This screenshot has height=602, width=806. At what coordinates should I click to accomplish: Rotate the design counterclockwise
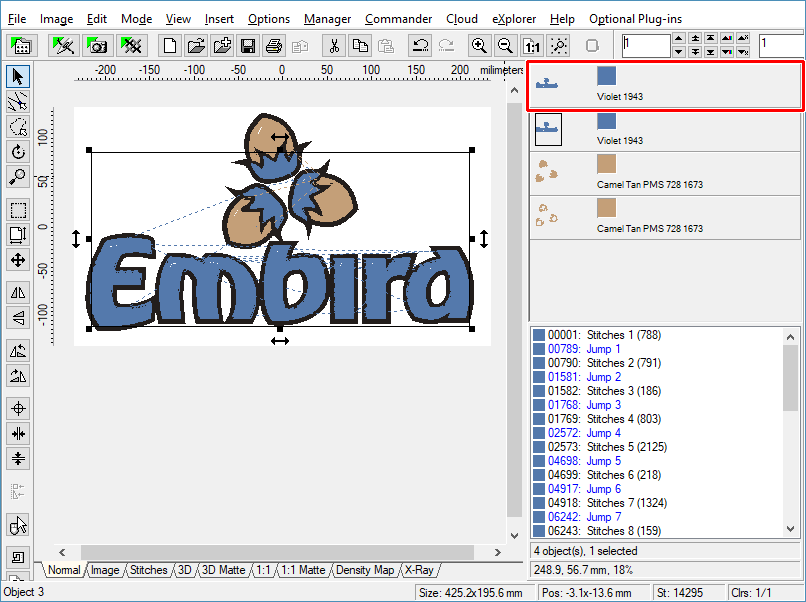18,351
